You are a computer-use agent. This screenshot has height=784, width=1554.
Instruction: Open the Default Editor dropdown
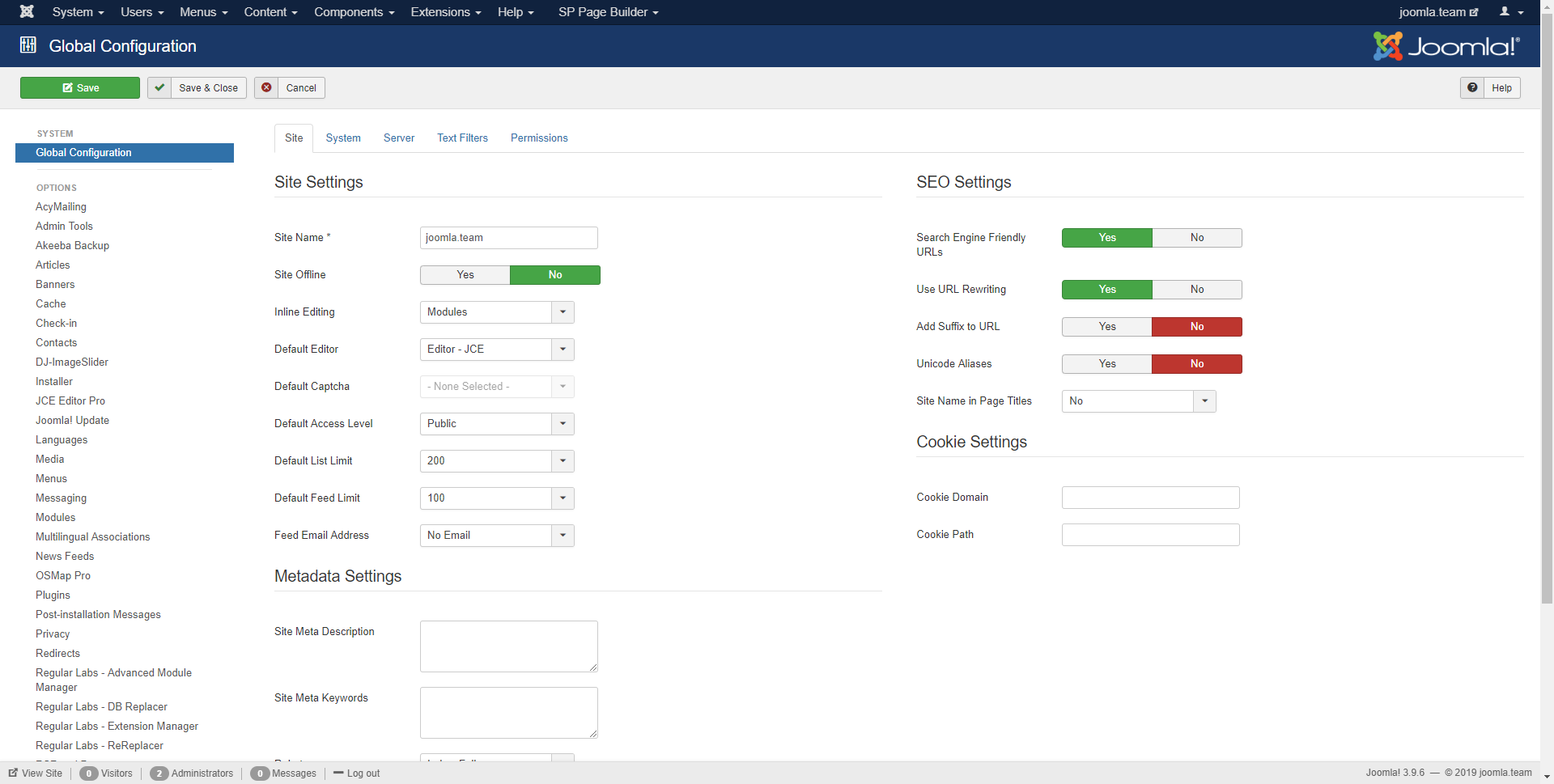(496, 350)
